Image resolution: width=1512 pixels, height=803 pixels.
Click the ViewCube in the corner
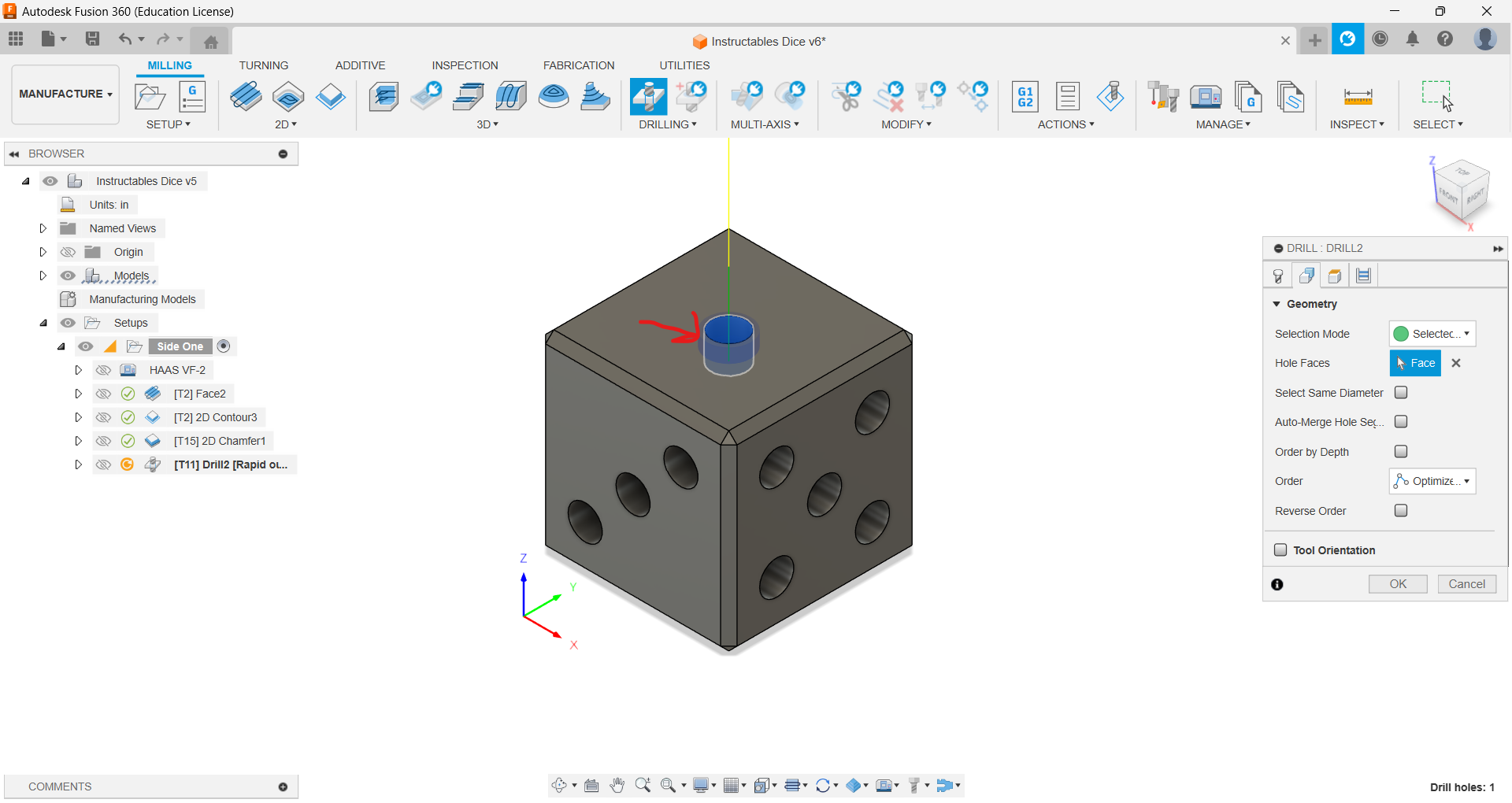point(1462,191)
